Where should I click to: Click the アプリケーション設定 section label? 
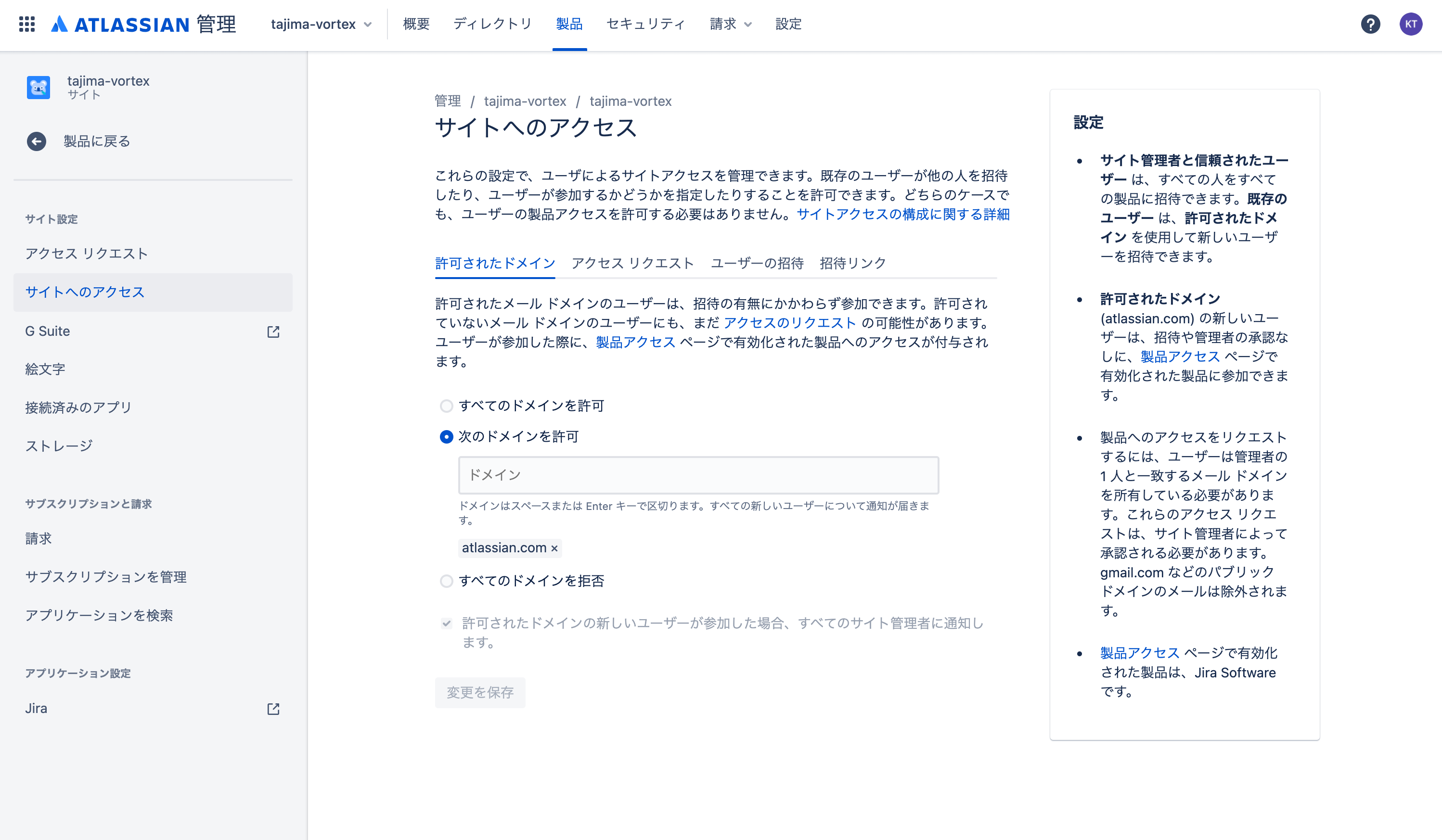click(x=78, y=673)
